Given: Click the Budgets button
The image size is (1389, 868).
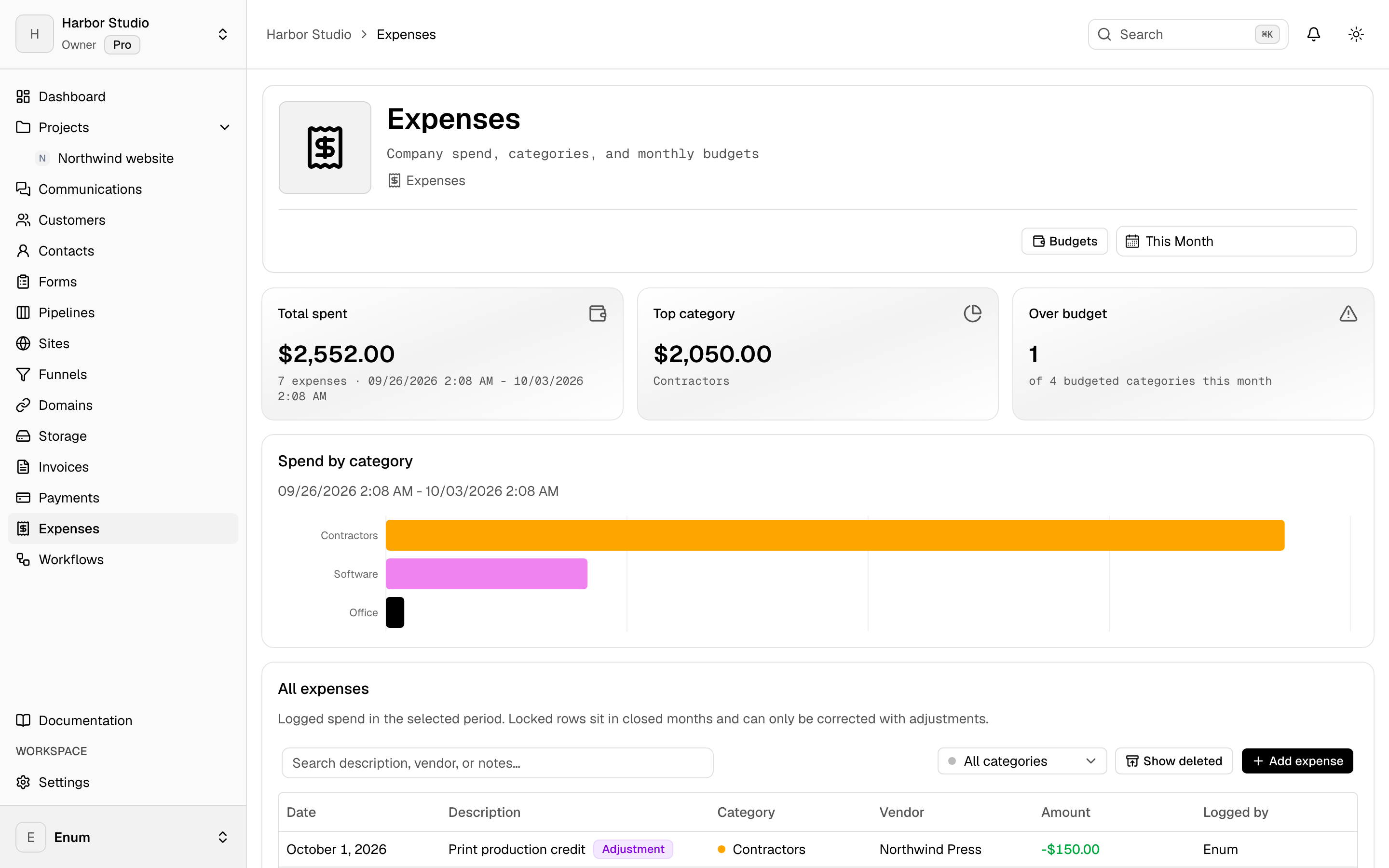Looking at the screenshot, I should [x=1064, y=241].
